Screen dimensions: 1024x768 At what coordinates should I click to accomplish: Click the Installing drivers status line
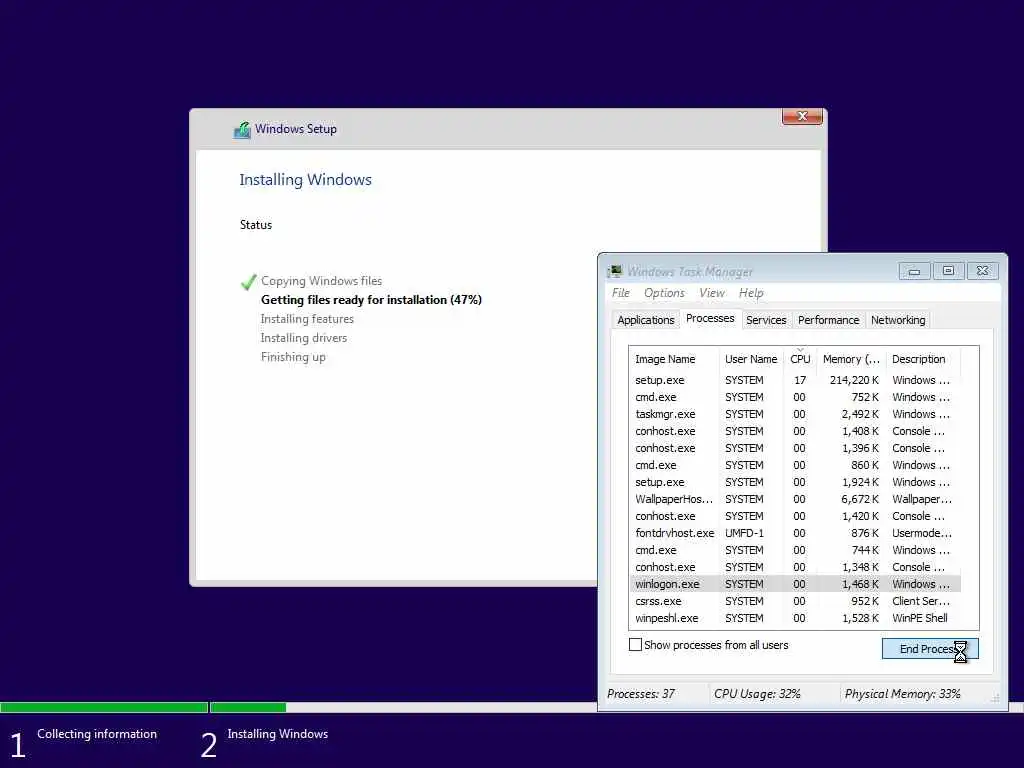pyautogui.click(x=304, y=338)
